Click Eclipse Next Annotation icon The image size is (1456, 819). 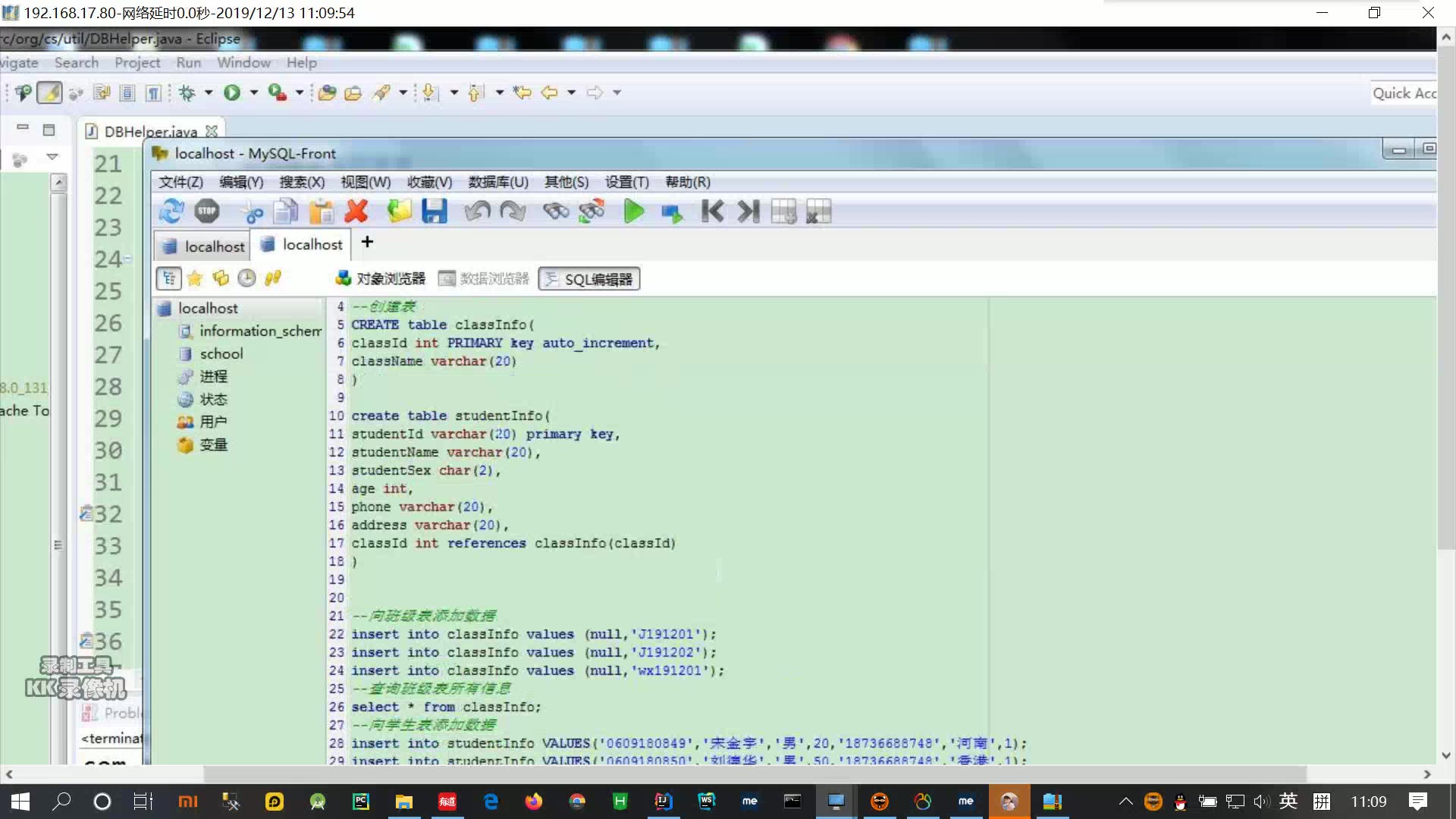430,93
